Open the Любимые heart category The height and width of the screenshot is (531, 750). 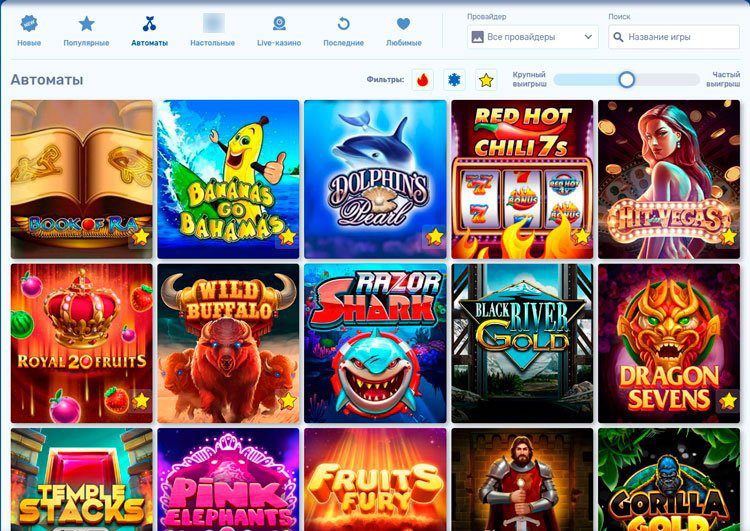click(403, 31)
